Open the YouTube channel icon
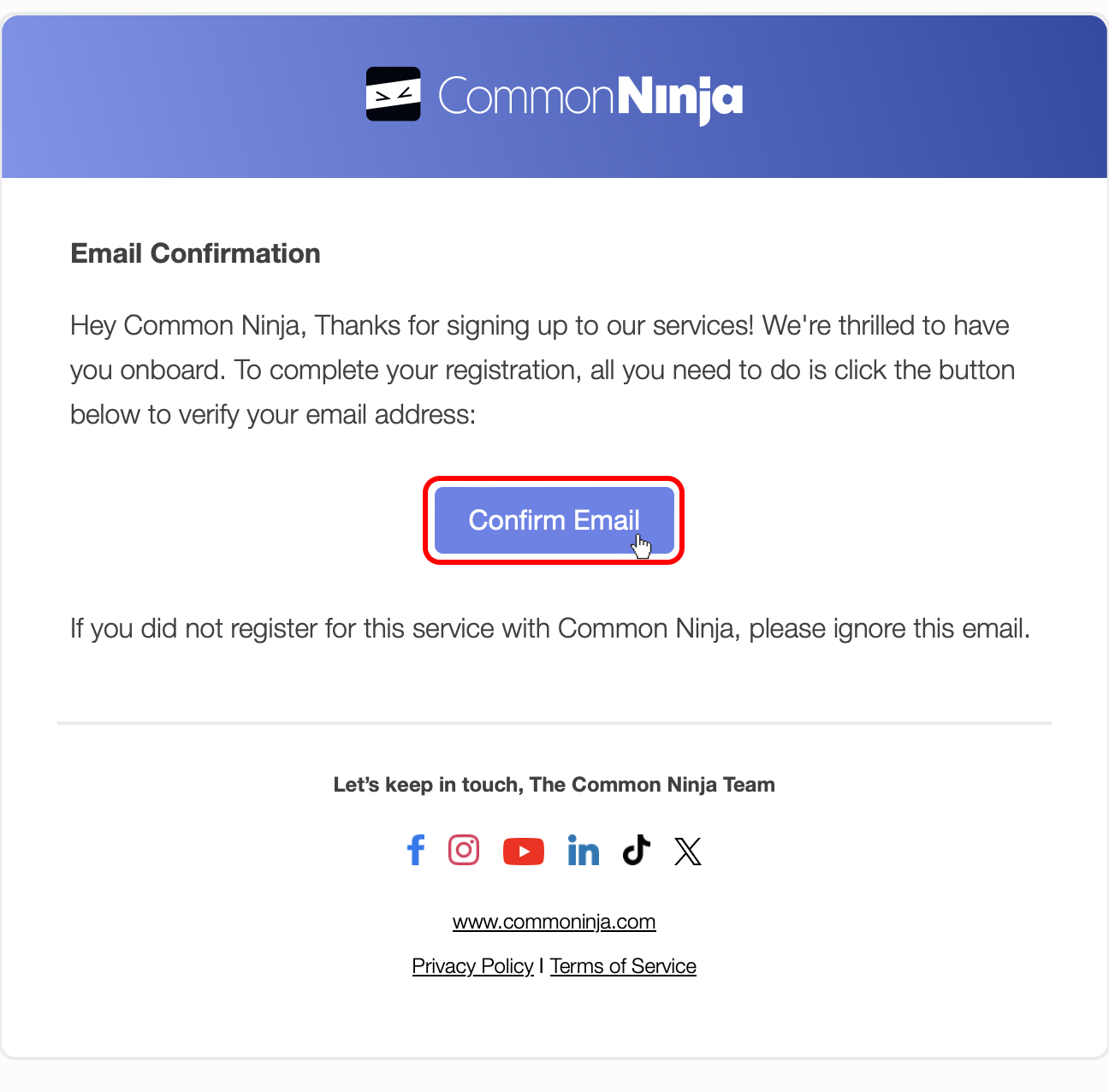The height and width of the screenshot is (1092, 1109). 524,851
